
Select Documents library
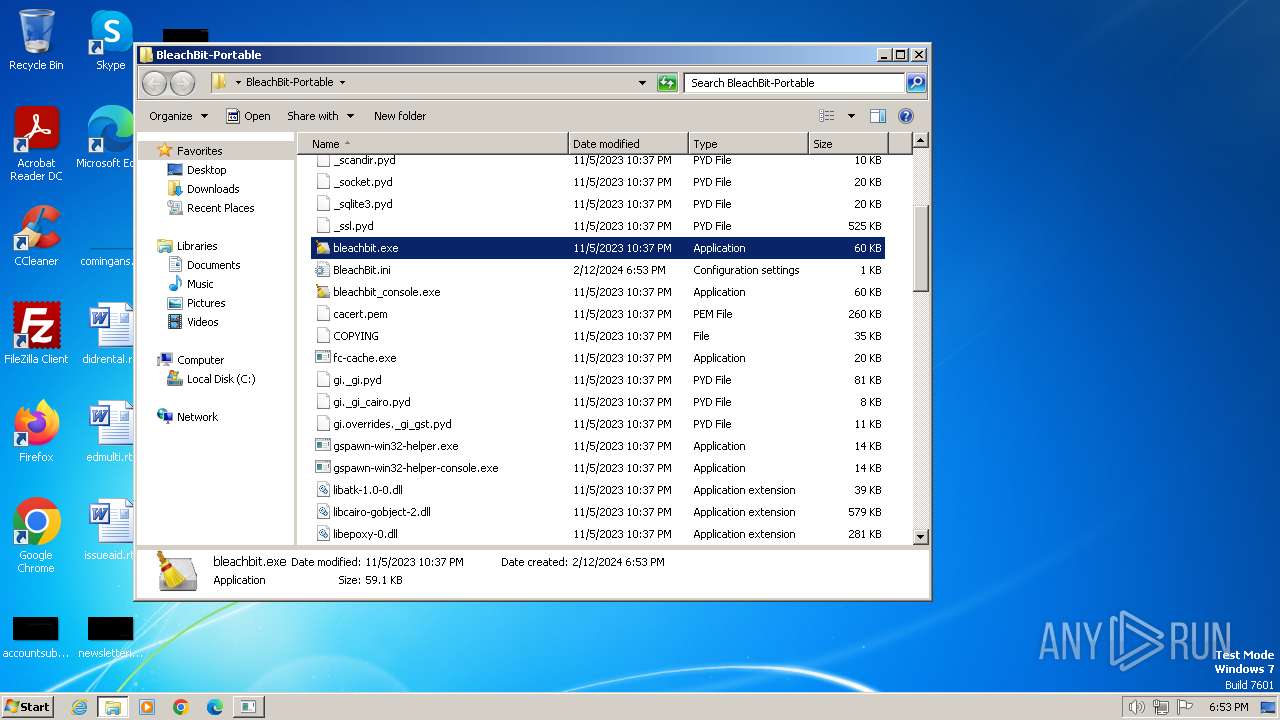214,265
